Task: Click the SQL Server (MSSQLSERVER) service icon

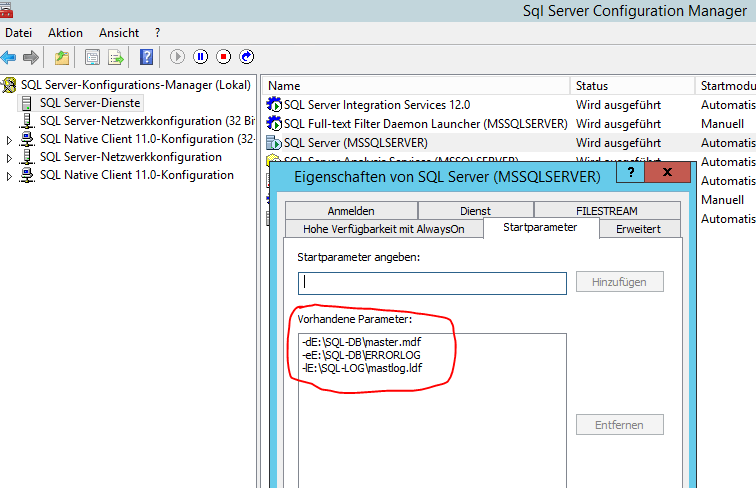Action: (274, 143)
